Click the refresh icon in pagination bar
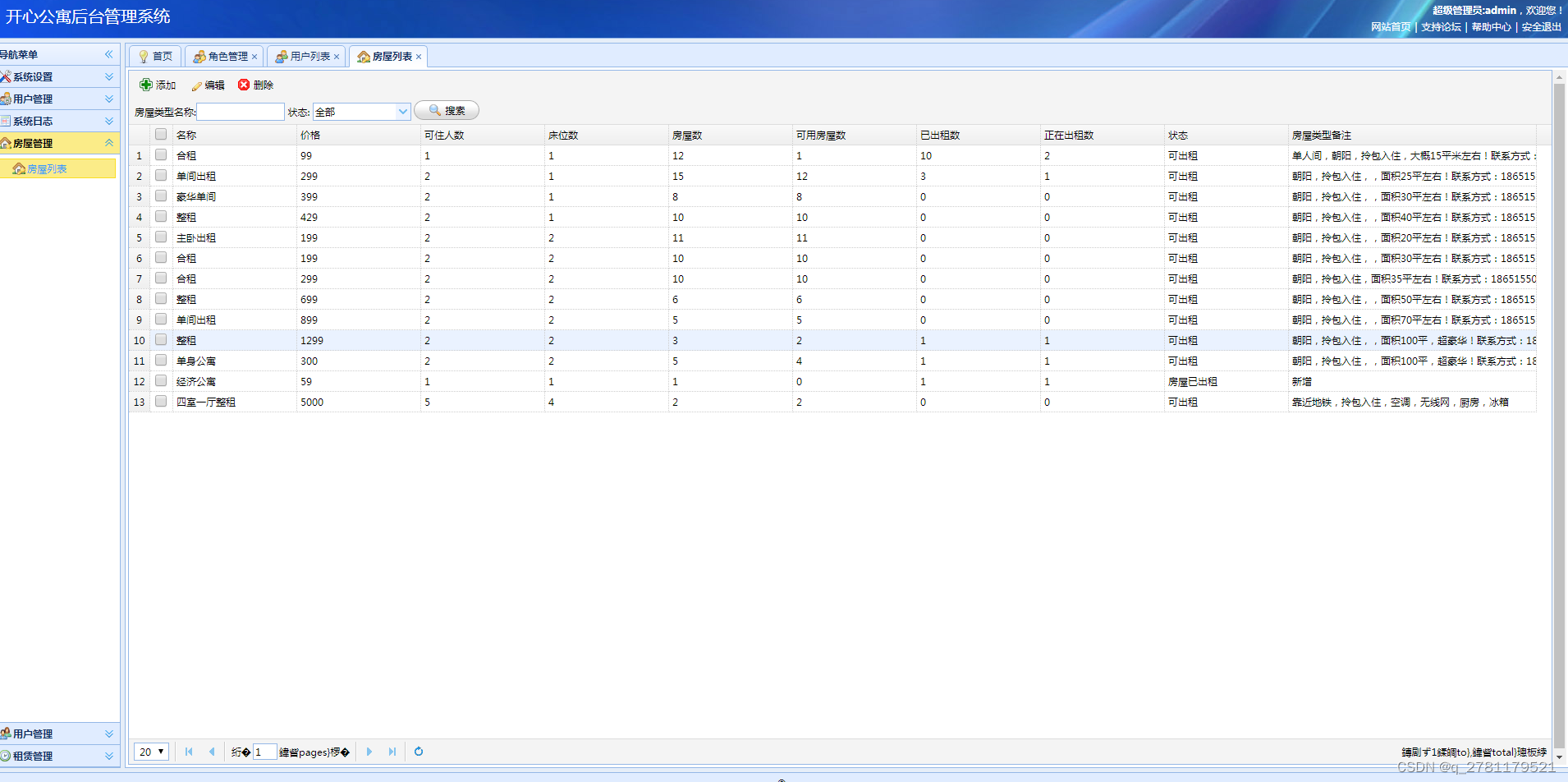This screenshot has width=1568, height=782. pyautogui.click(x=419, y=752)
